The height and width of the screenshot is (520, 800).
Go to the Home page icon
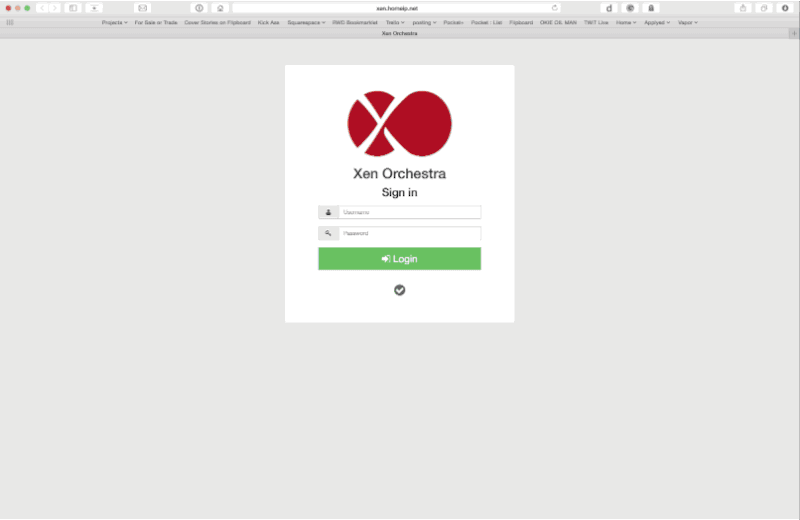(220, 8)
